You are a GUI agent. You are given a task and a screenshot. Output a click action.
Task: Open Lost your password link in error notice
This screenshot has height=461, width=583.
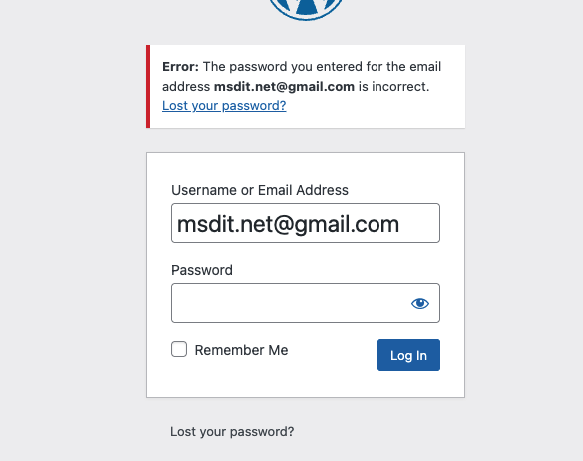coord(224,106)
